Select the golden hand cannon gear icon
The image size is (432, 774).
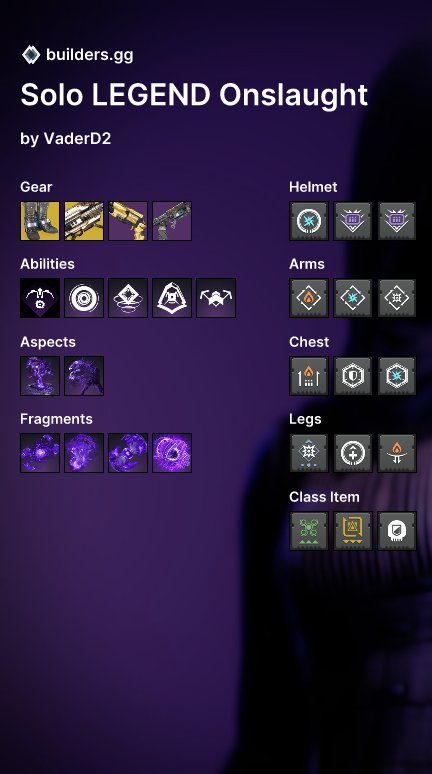coord(128,221)
